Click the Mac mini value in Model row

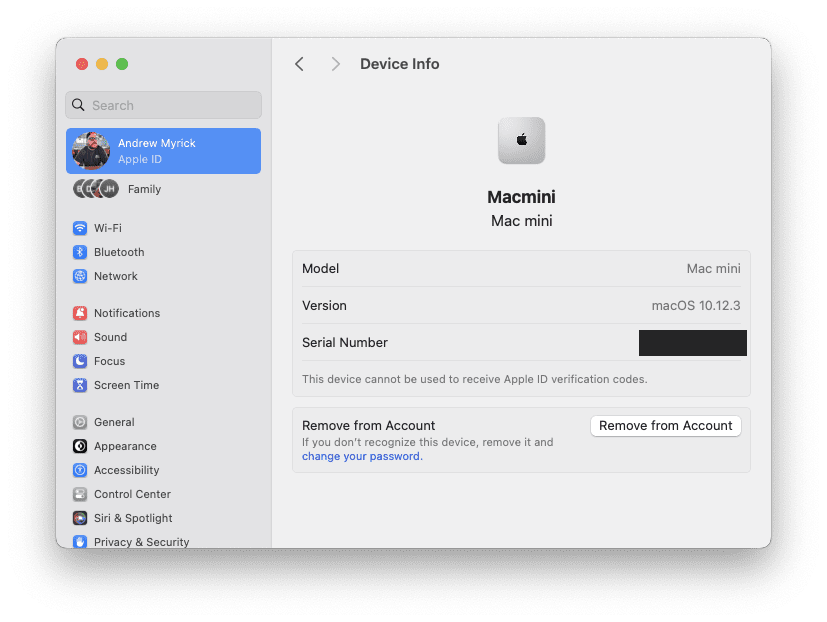713,269
